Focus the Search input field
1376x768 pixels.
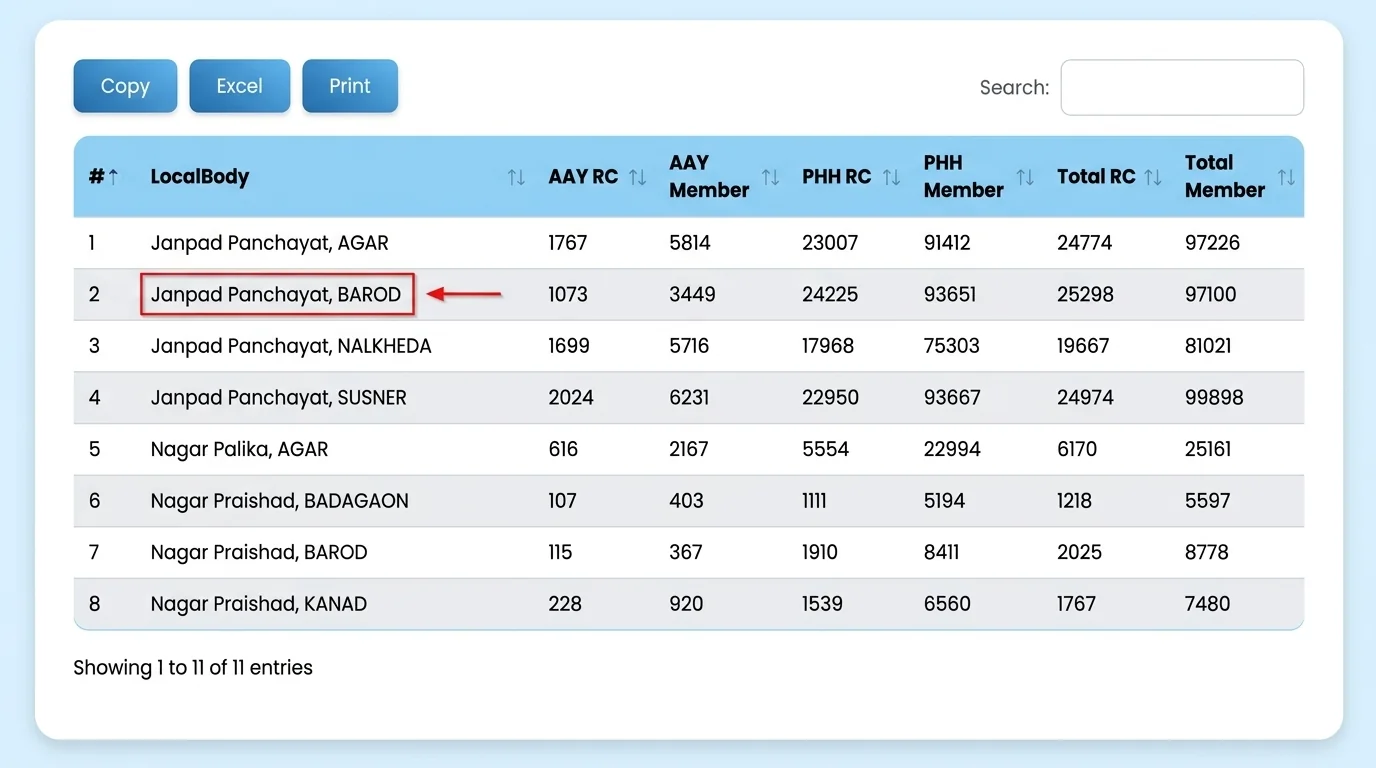click(1182, 88)
